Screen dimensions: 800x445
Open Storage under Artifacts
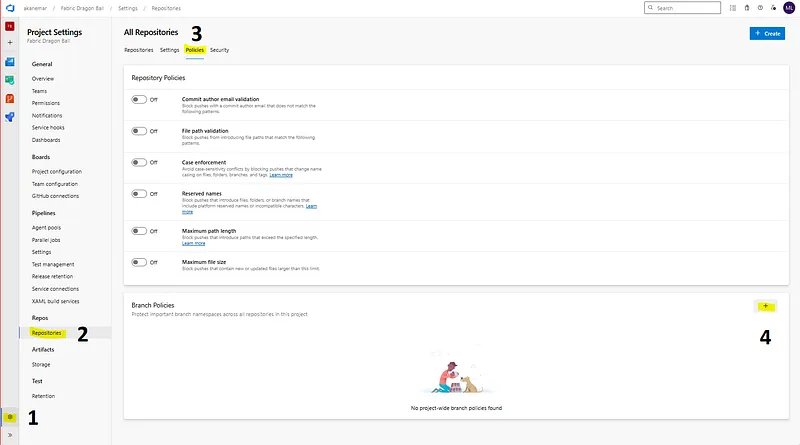coord(41,364)
